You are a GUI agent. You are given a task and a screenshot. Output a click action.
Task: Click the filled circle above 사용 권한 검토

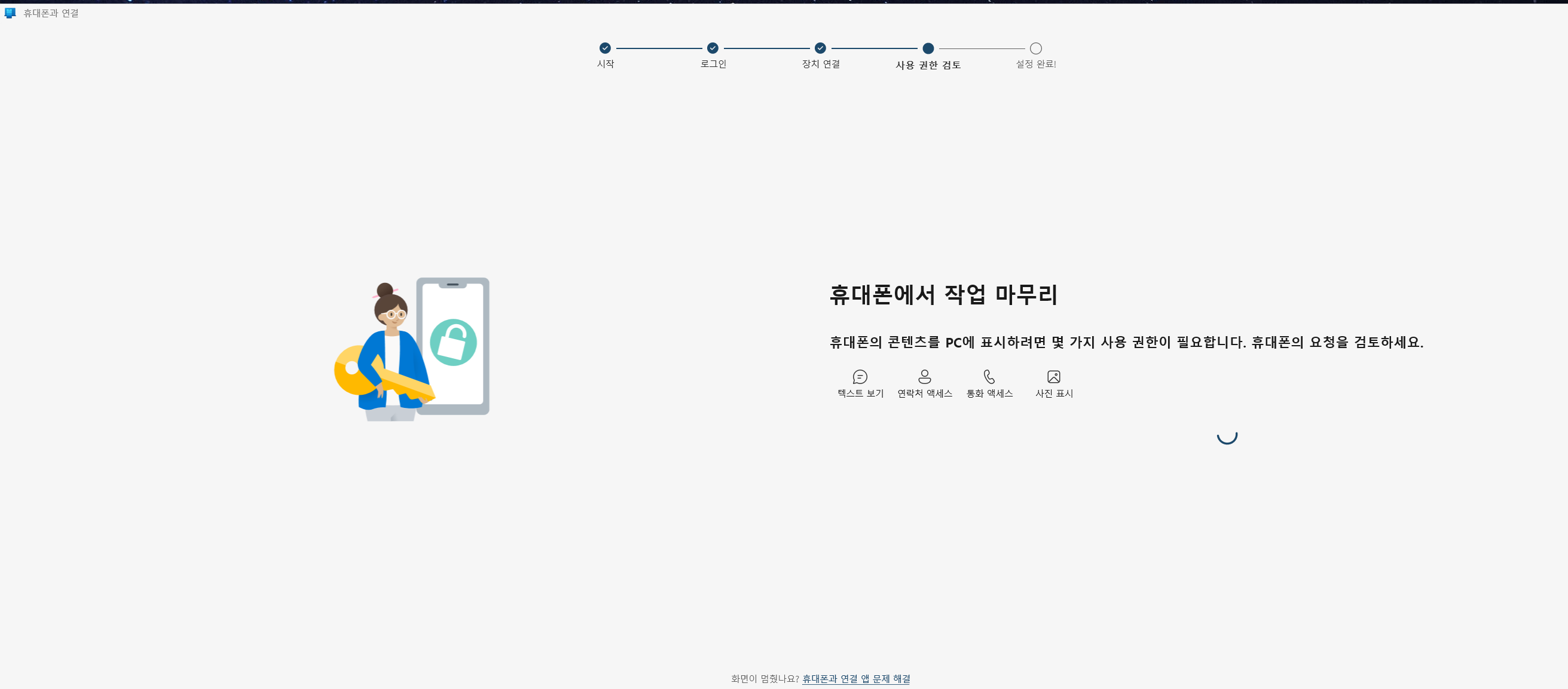[928, 48]
